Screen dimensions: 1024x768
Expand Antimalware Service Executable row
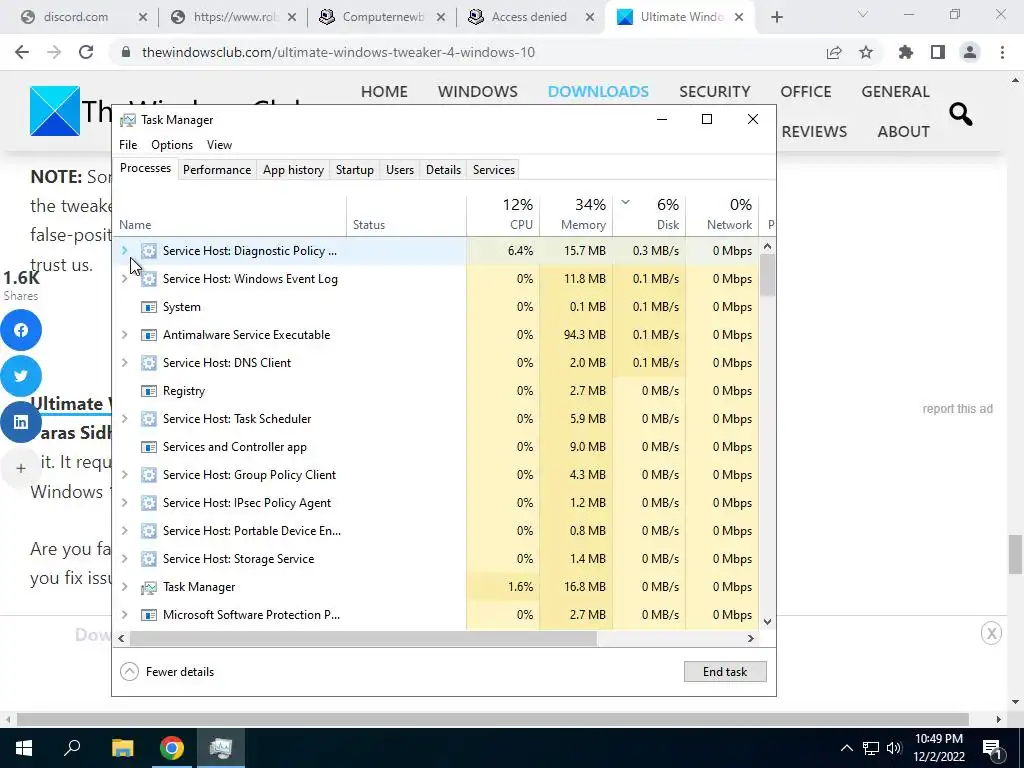124,335
